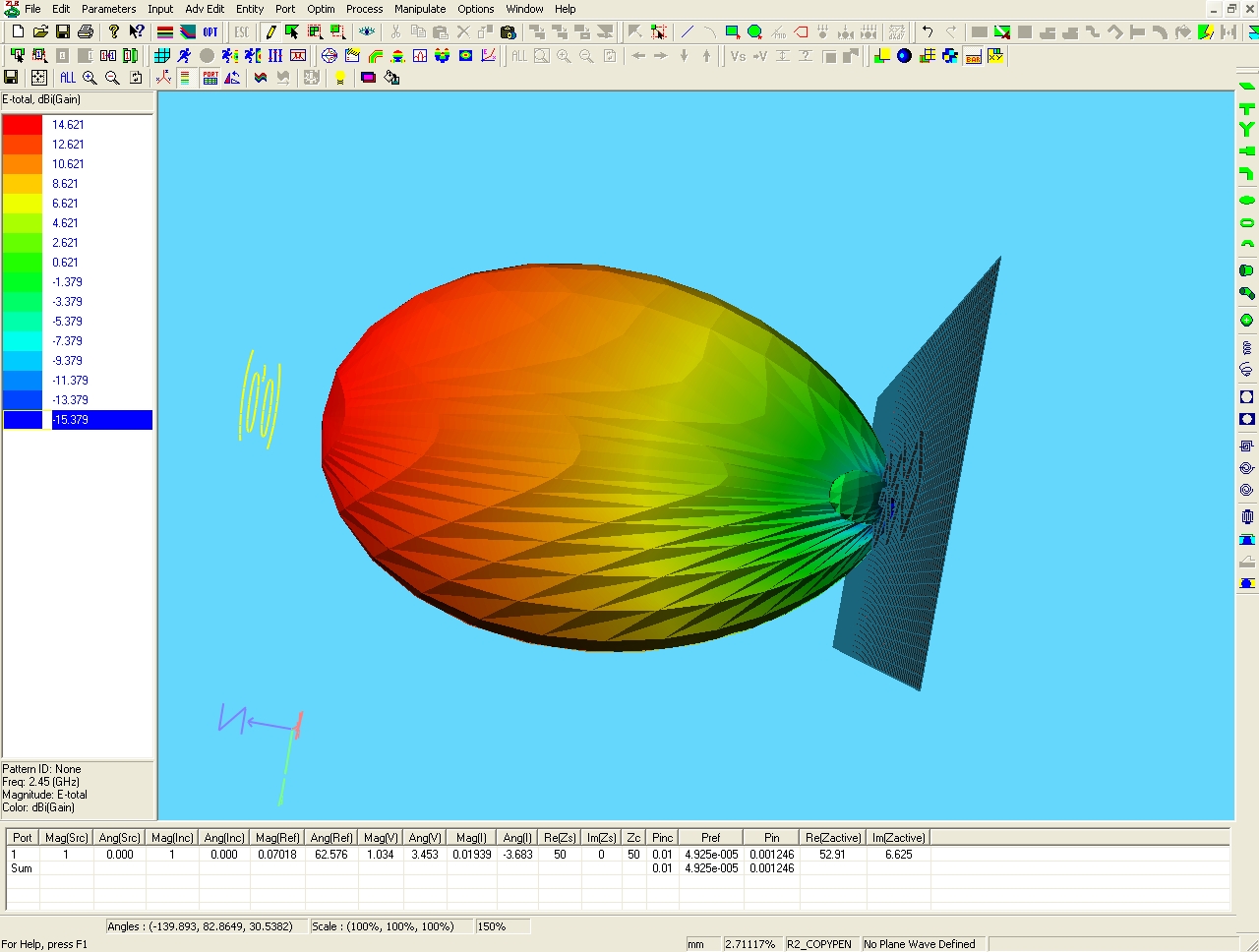Open the Adv Edit menu

pyautogui.click(x=205, y=9)
